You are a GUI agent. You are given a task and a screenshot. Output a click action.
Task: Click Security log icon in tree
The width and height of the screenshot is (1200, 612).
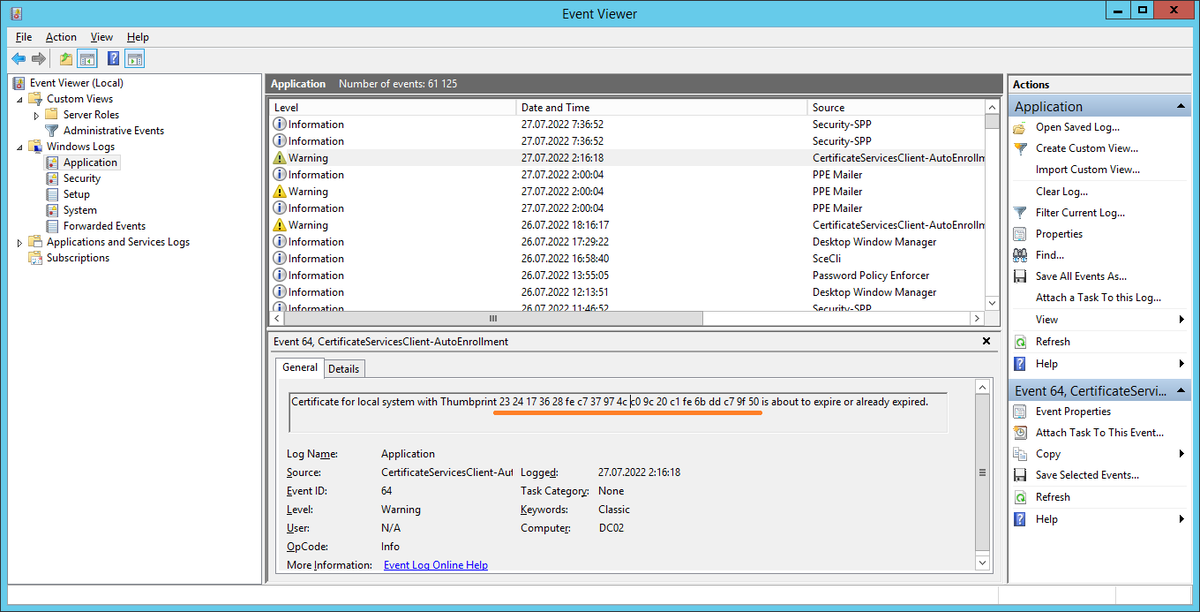click(54, 178)
